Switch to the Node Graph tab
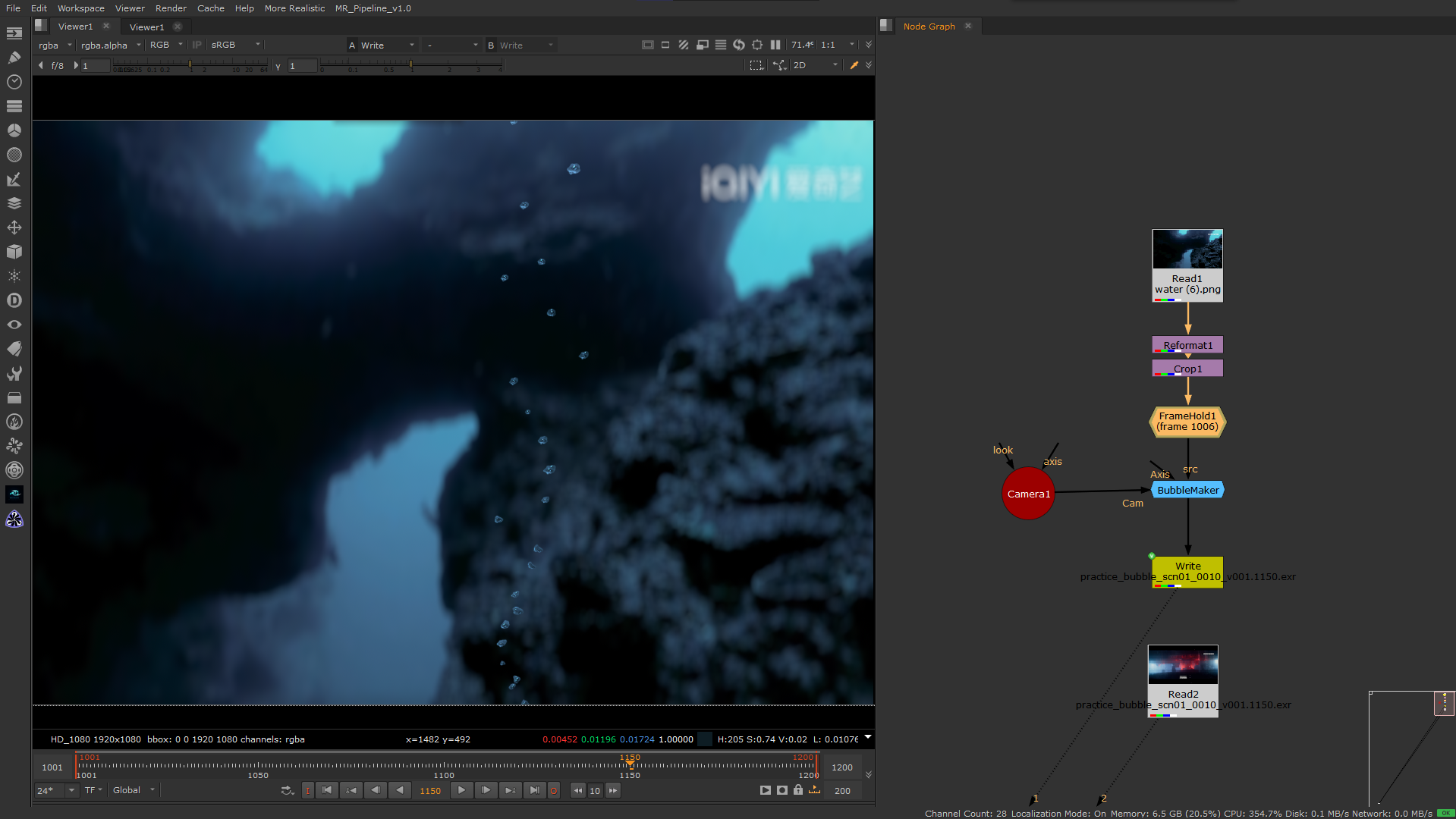The width and height of the screenshot is (1456, 819). (x=929, y=27)
